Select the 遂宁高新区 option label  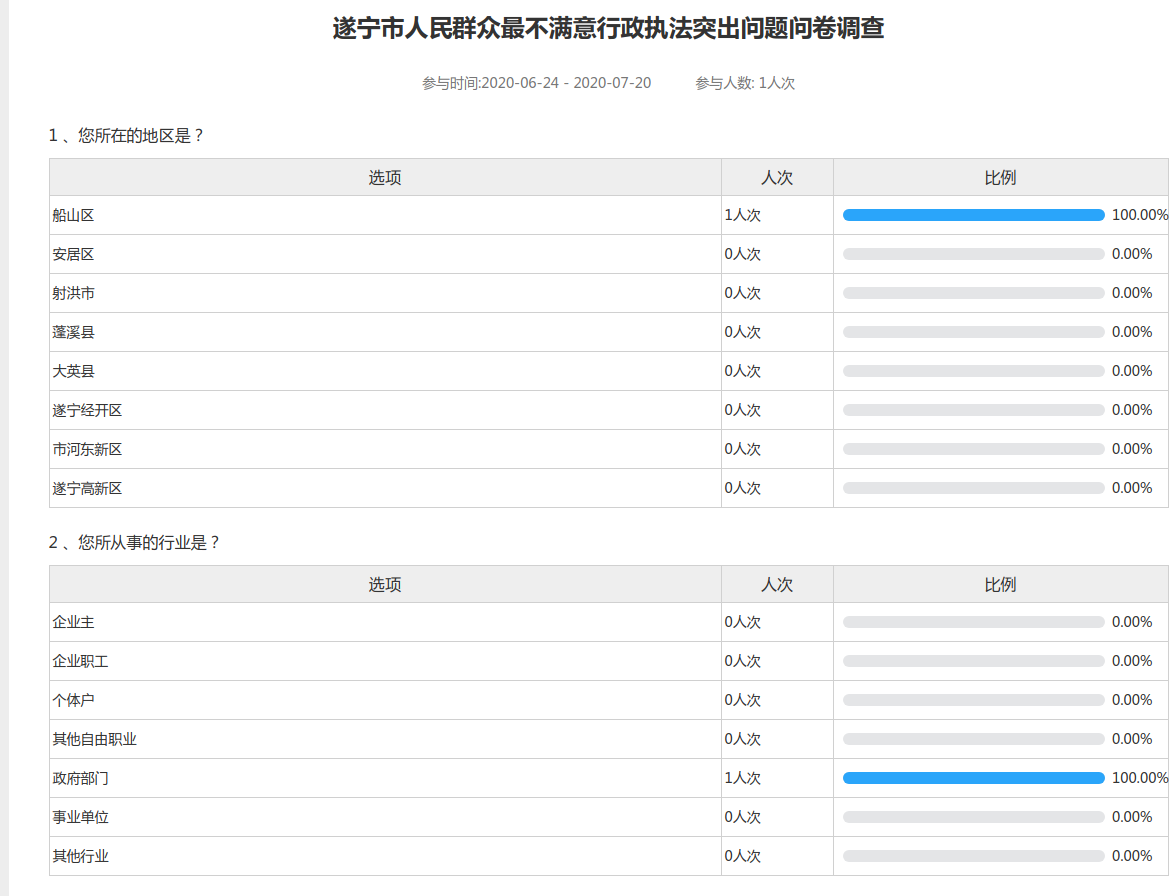coord(87,488)
